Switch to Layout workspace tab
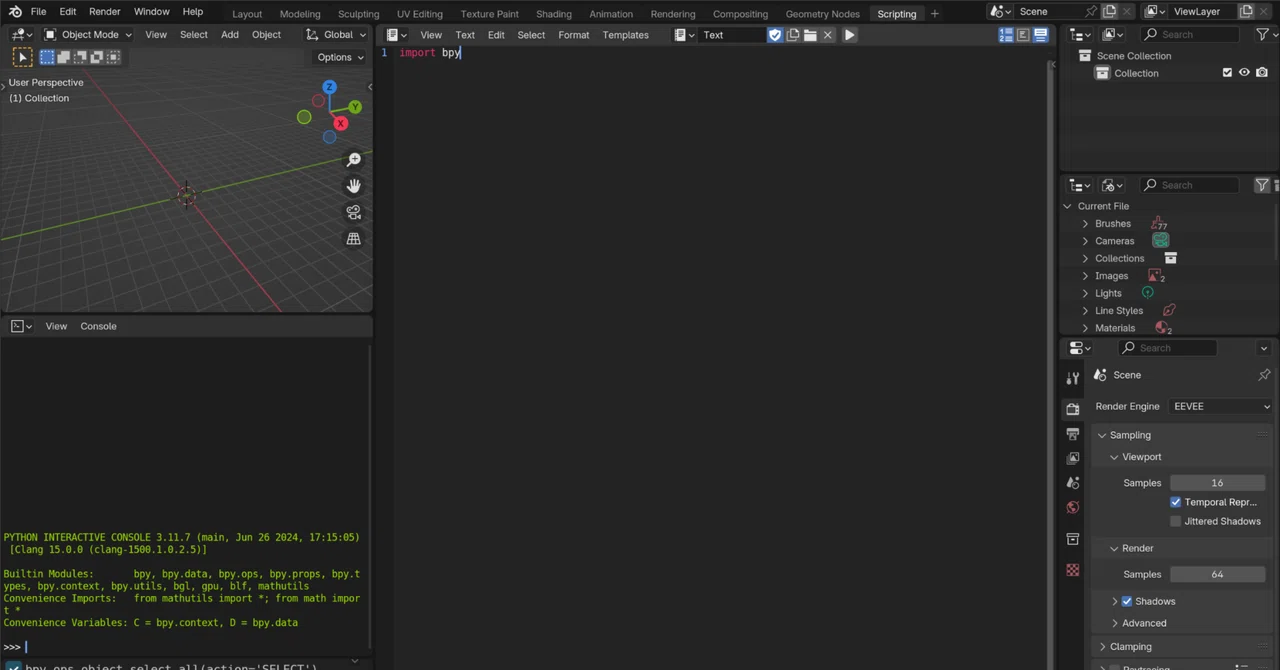The width and height of the screenshot is (1280, 670). click(247, 14)
